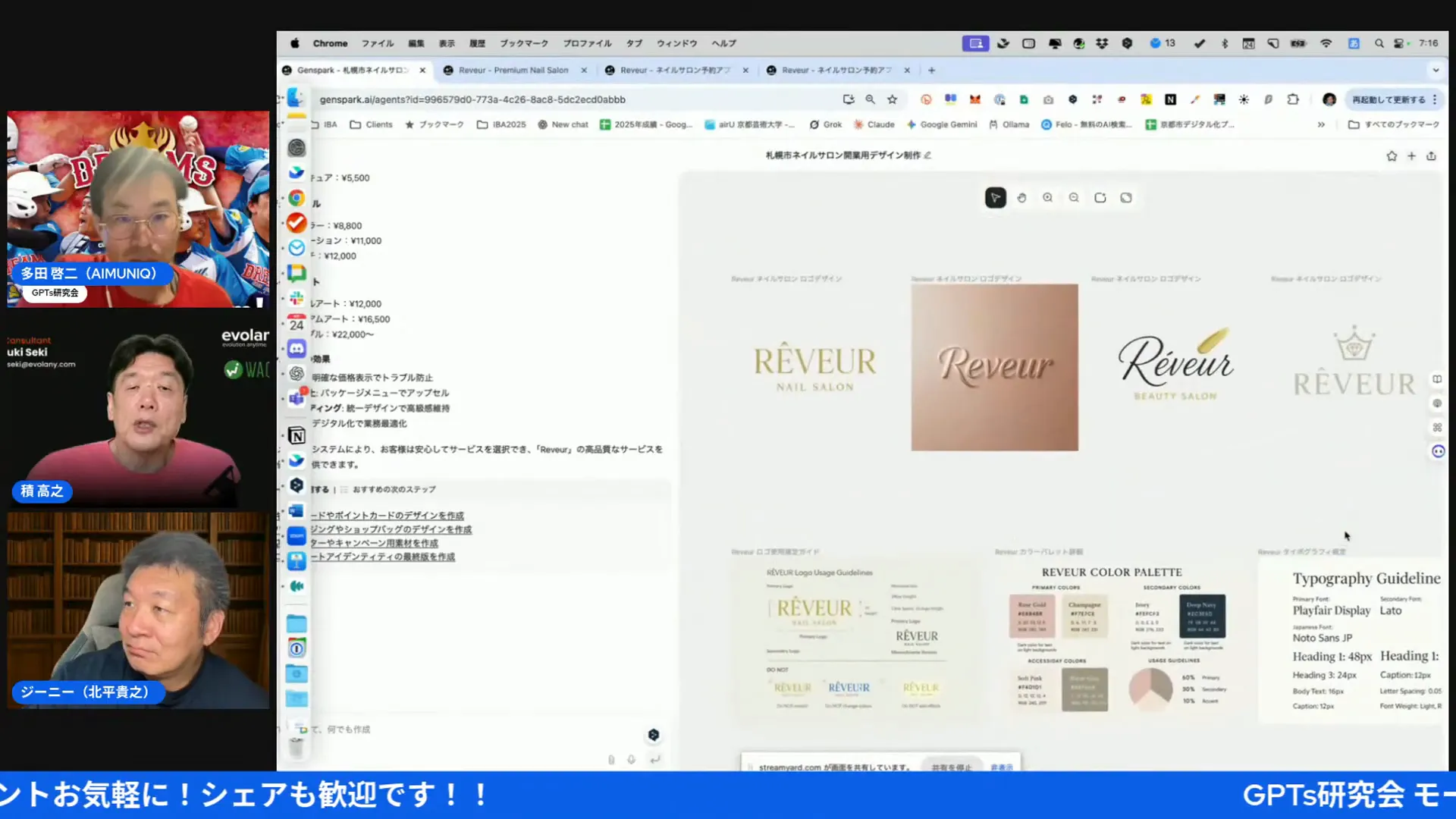Open the Grok bookmark
This screenshot has width=1456, height=819.
tap(825, 124)
